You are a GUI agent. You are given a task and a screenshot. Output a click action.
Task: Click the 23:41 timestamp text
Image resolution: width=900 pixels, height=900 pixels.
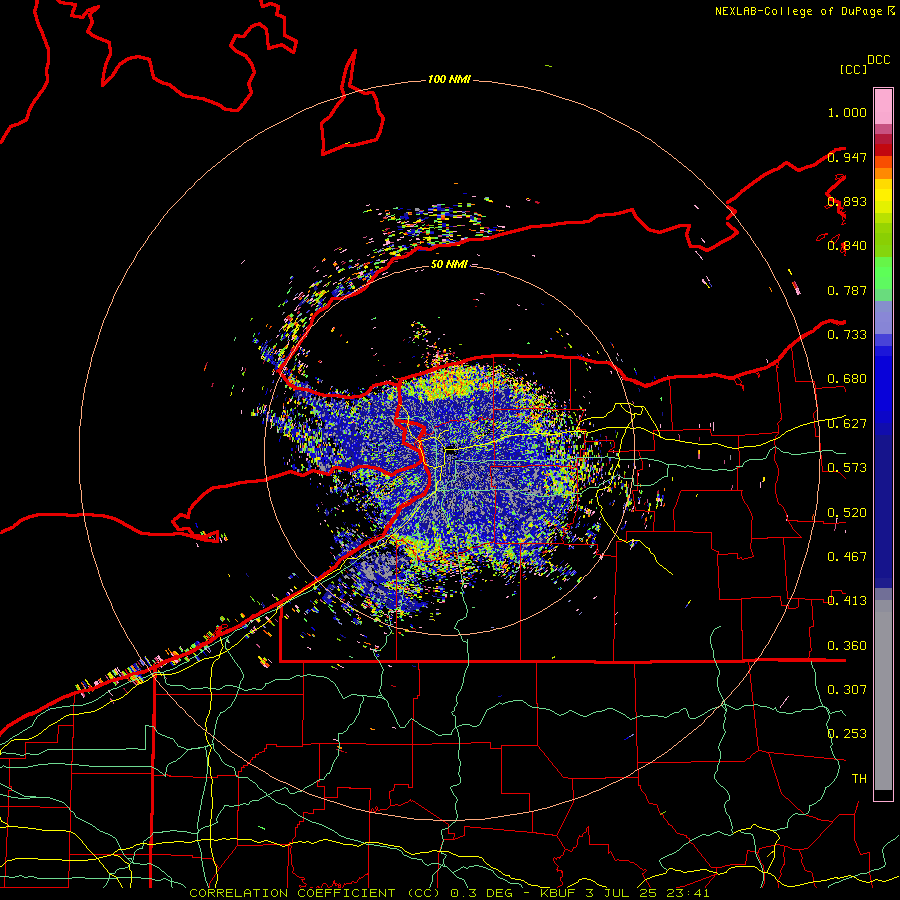688,893
